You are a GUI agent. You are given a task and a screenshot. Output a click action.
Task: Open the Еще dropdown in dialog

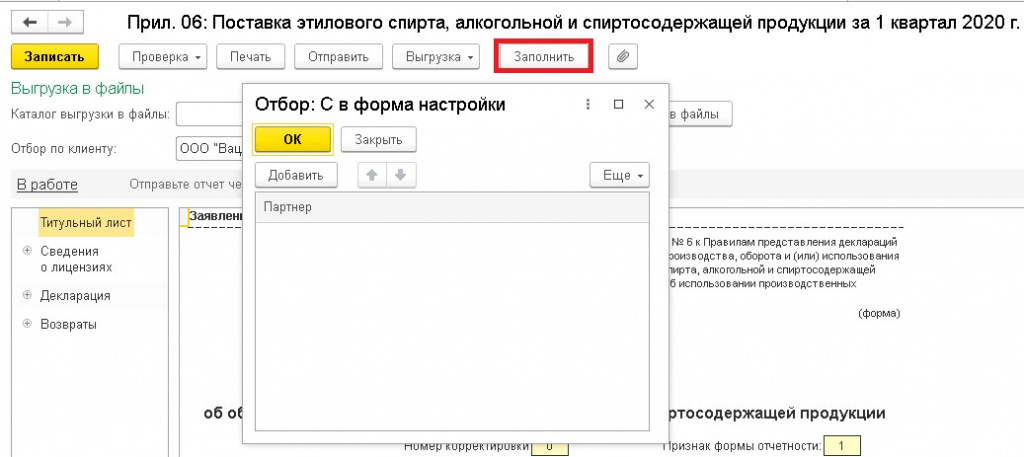coord(620,175)
